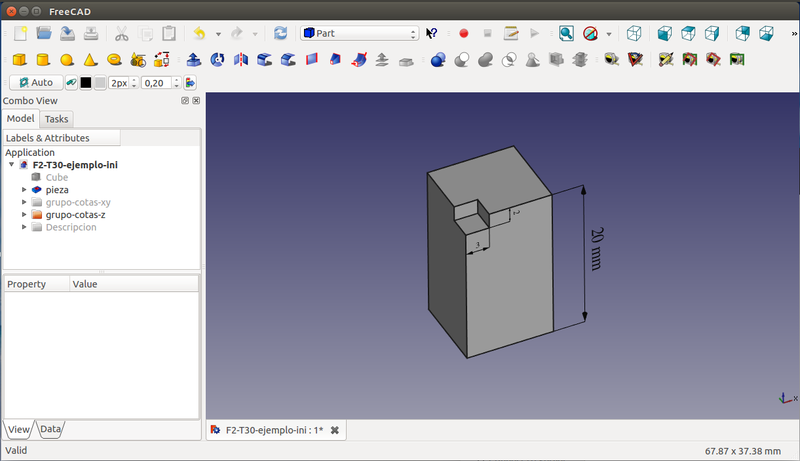800x461 pixels.
Task: Select the Torus primitive tool
Action: [115, 59]
